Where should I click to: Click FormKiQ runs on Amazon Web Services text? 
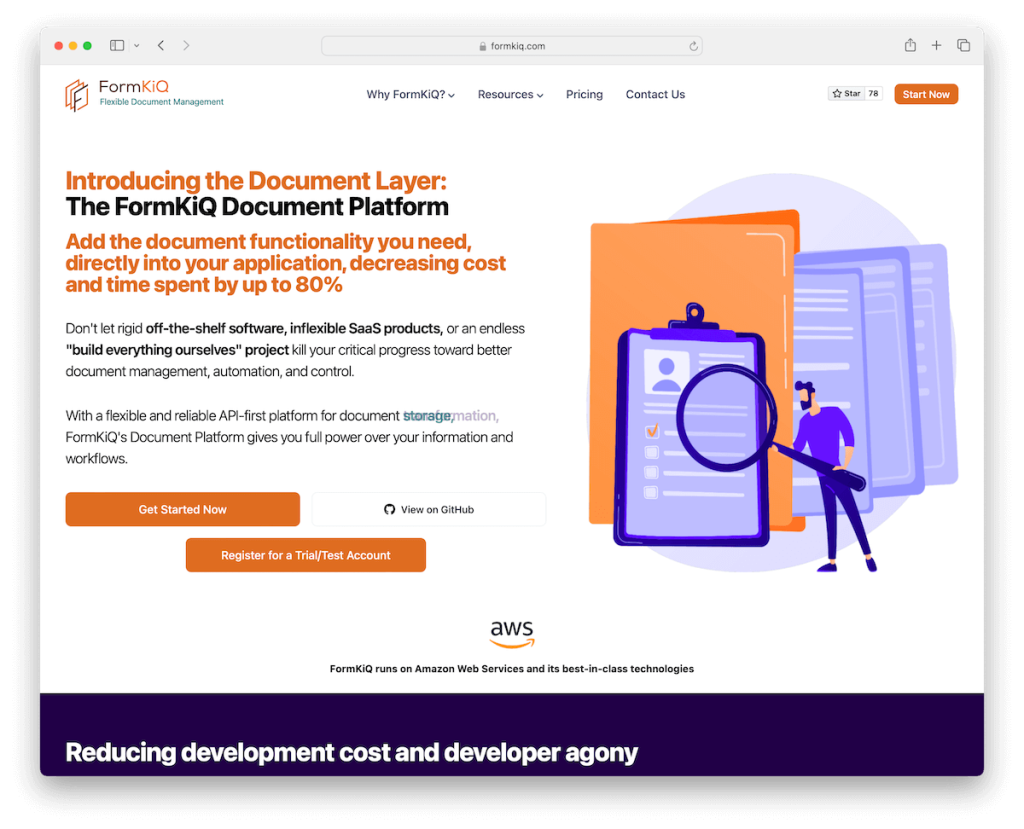click(511, 668)
